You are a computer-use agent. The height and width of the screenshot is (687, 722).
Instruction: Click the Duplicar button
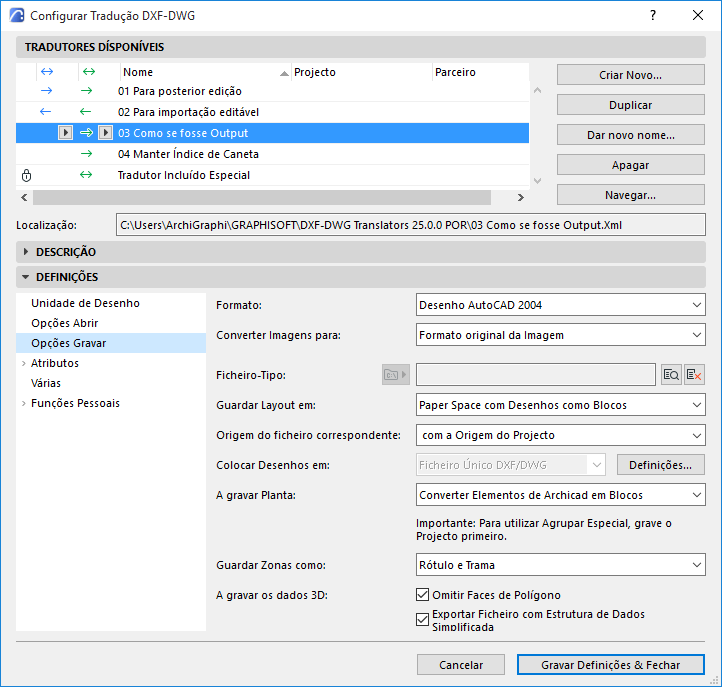[630, 105]
